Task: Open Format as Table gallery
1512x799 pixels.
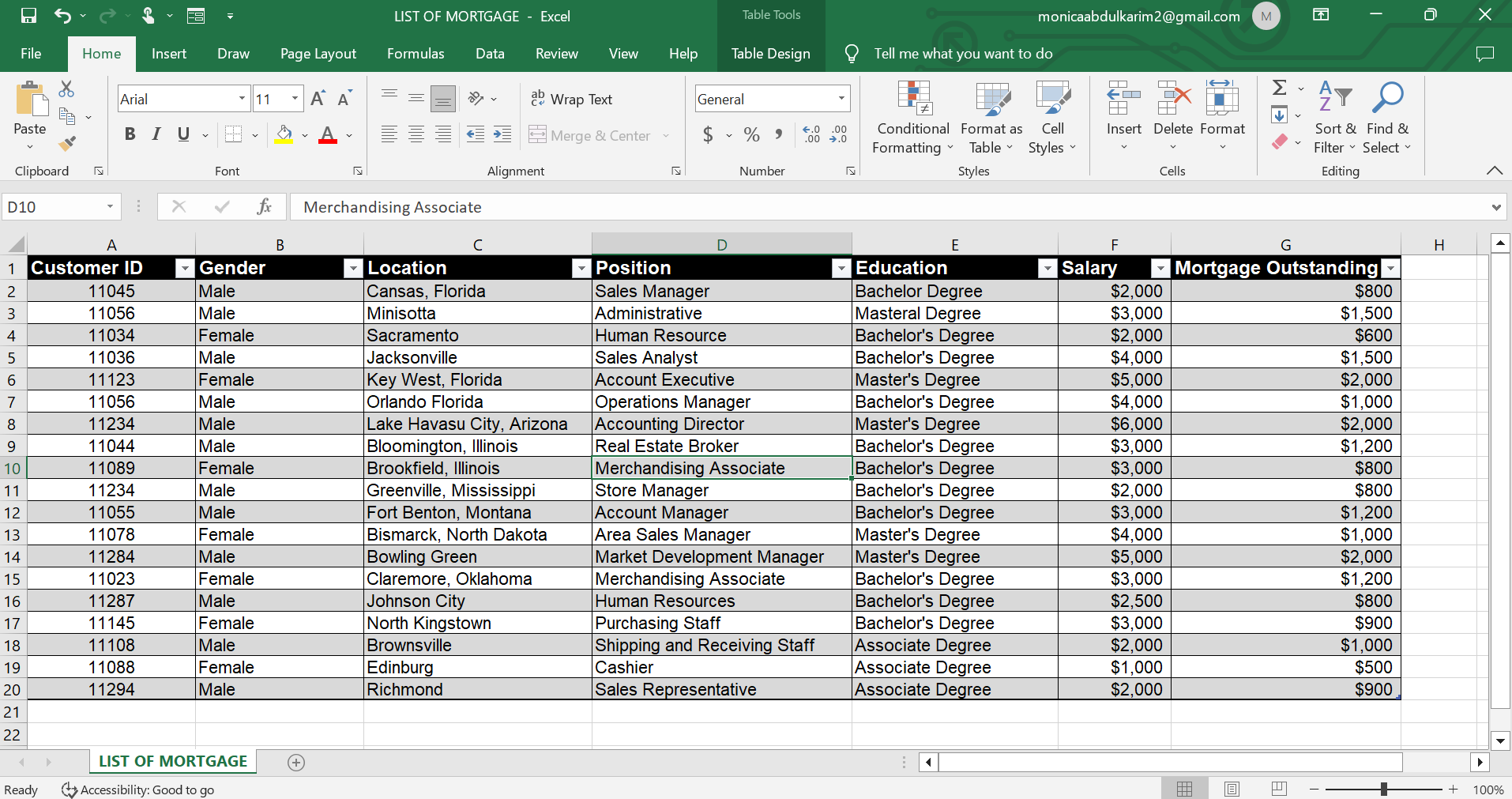Action: pyautogui.click(x=991, y=118)
